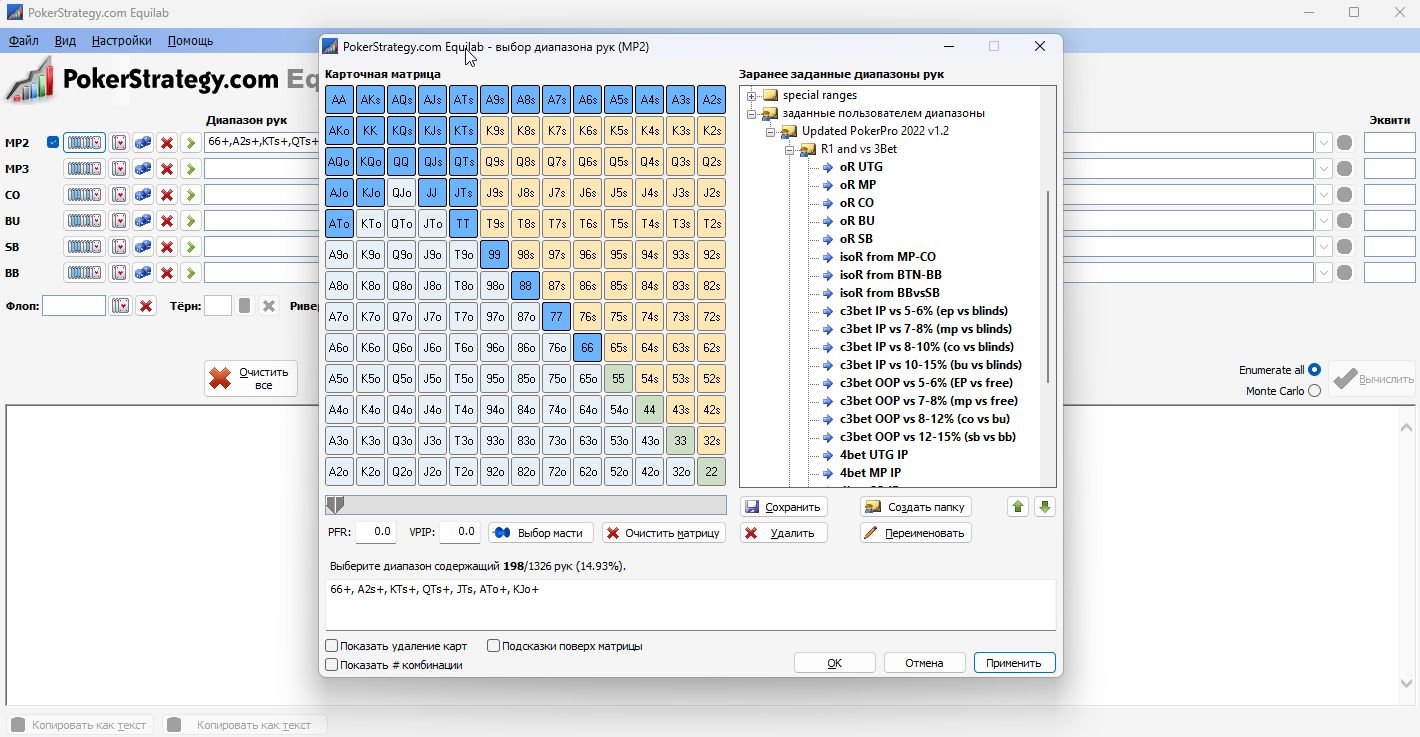The image size is (1420, 737).
Task: Click the 'Очистить матрицу' button
Action: click(664, 533)
